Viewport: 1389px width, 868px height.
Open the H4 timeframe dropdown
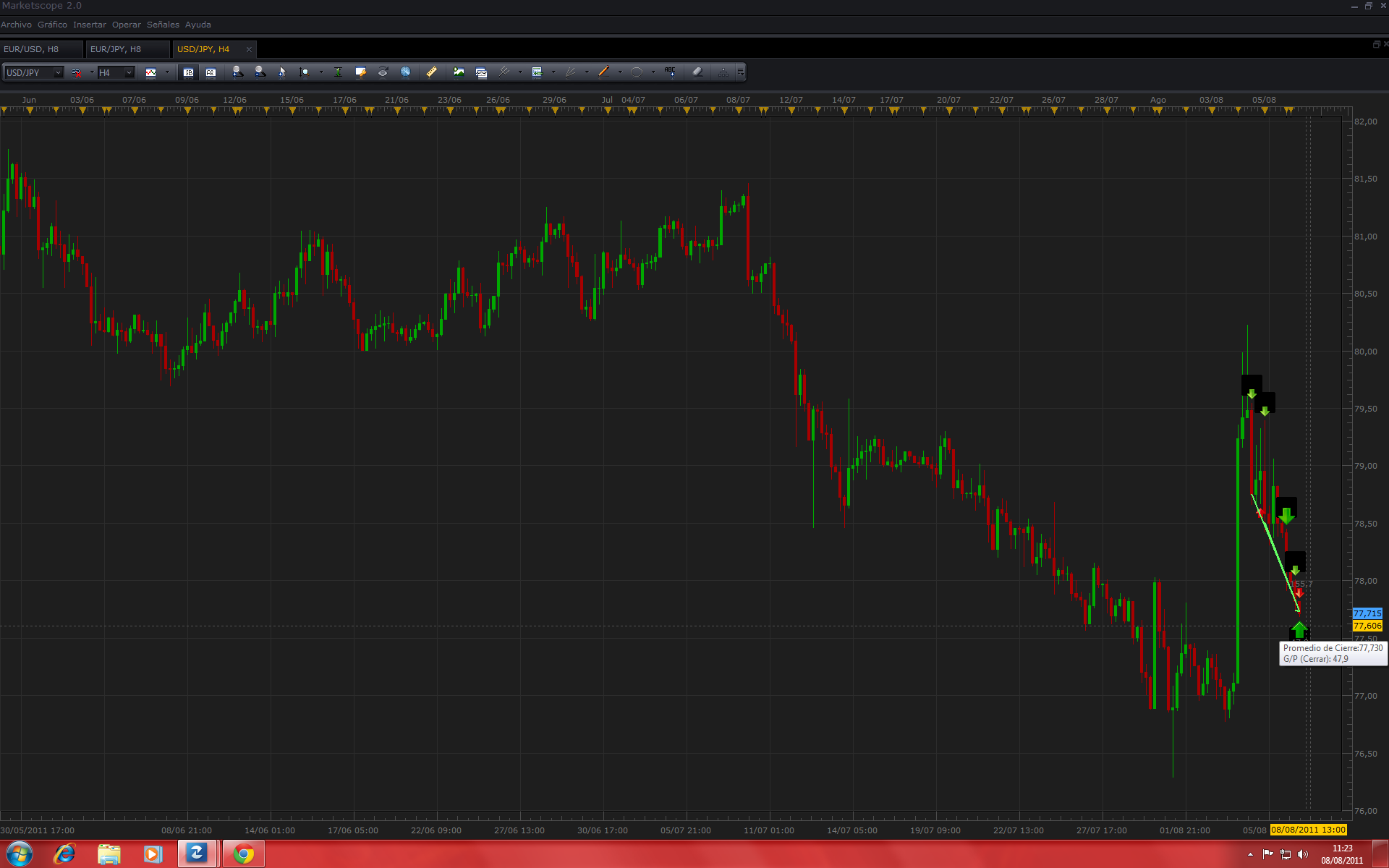click(129, 72)
